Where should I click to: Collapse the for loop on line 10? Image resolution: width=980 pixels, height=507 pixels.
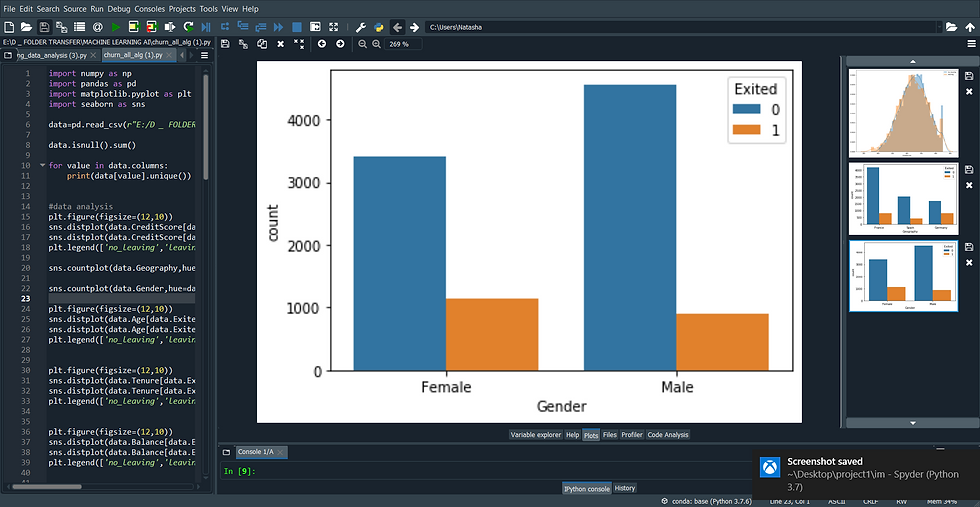(42, 166)
